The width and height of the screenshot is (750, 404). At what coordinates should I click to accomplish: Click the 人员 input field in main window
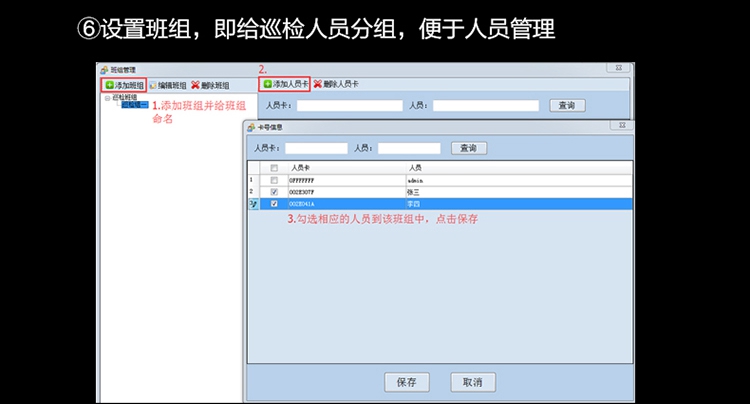tap(485, 105)
